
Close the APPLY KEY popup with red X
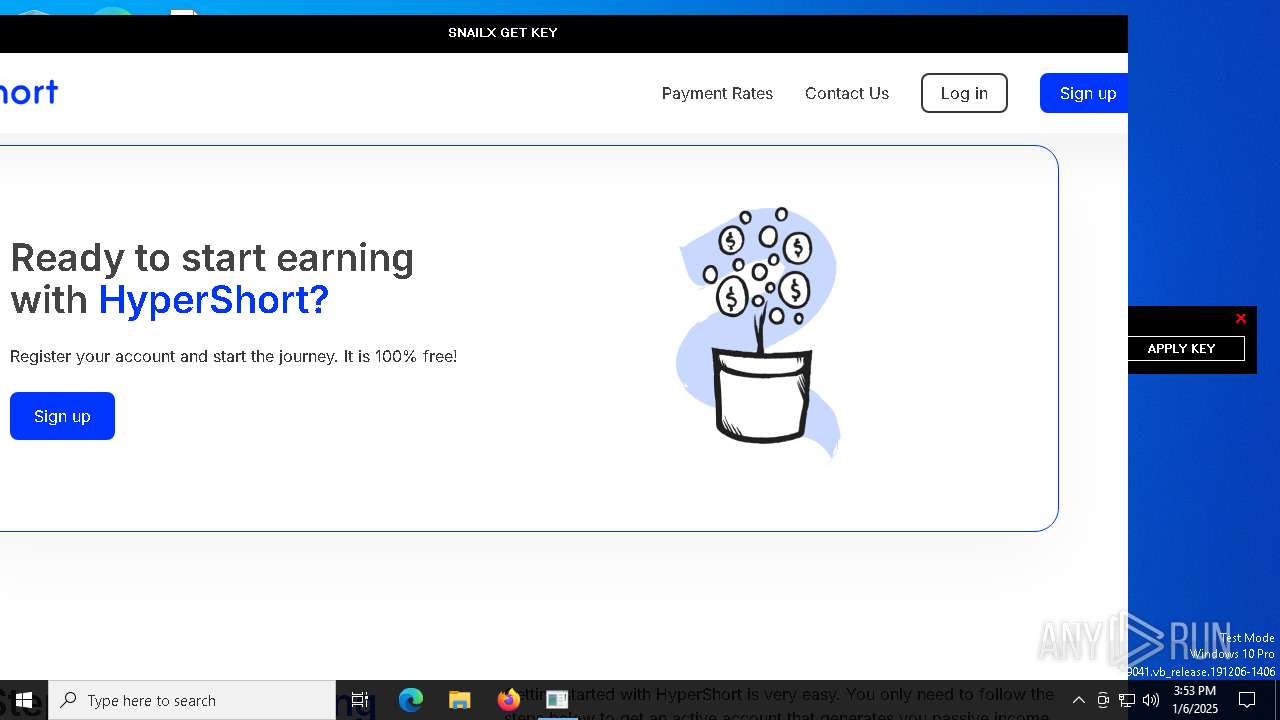[x=1241, y=318]
